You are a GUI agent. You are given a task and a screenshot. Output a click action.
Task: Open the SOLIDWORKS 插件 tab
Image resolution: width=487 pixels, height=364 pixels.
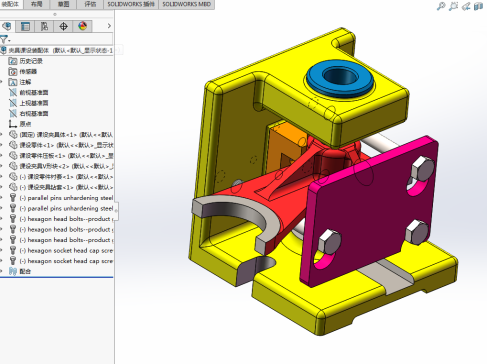(x=131, y=4)
